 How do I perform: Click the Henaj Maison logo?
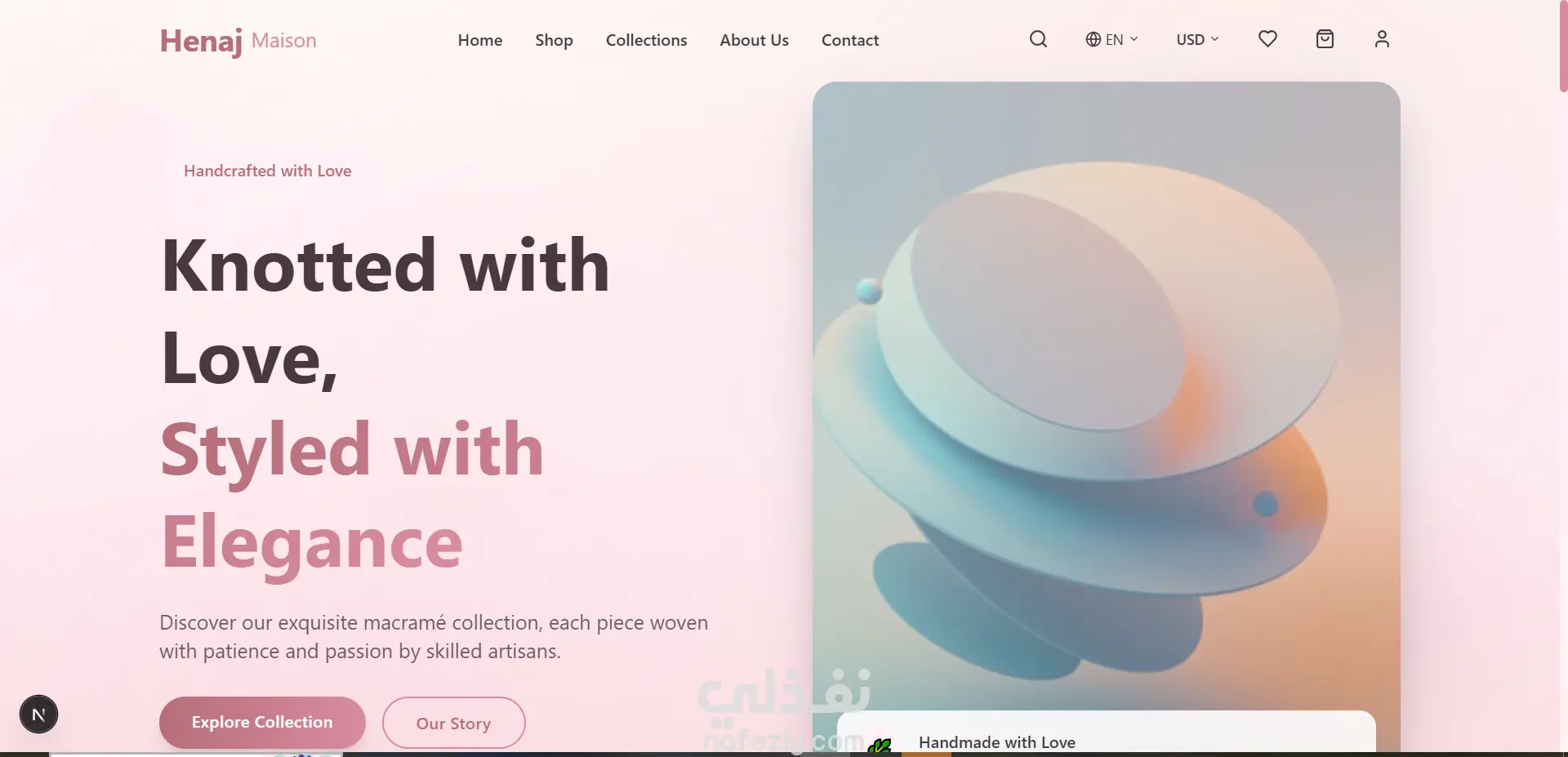tap(238, 40)
